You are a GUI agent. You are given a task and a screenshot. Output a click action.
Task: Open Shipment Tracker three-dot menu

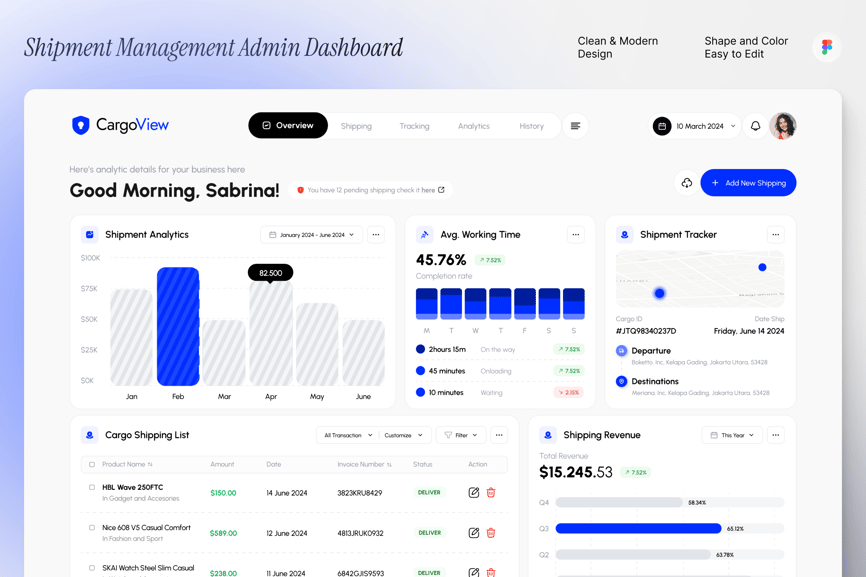(775, 235)
